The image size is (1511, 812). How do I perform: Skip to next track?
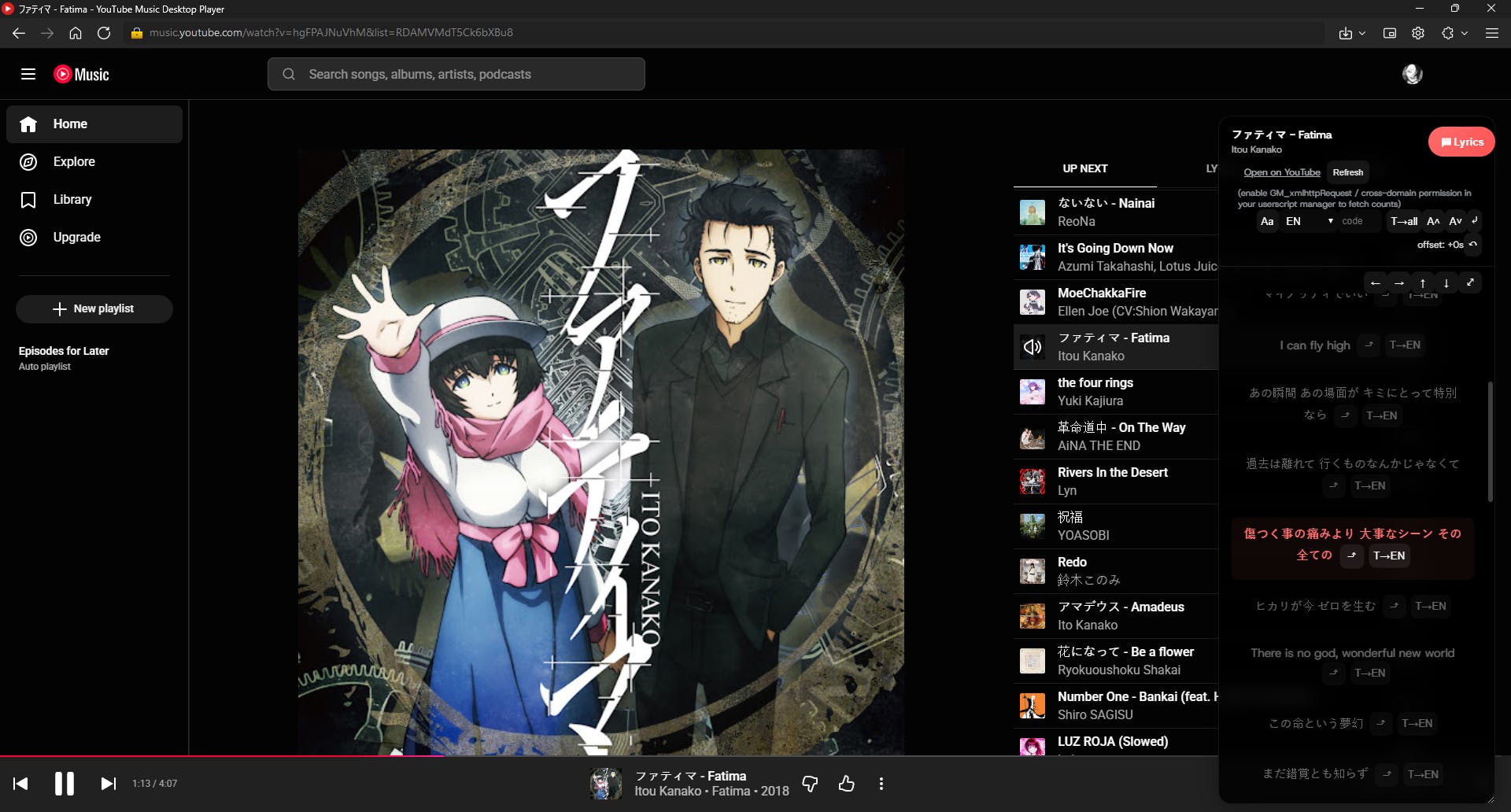click(x=109, y=784)
